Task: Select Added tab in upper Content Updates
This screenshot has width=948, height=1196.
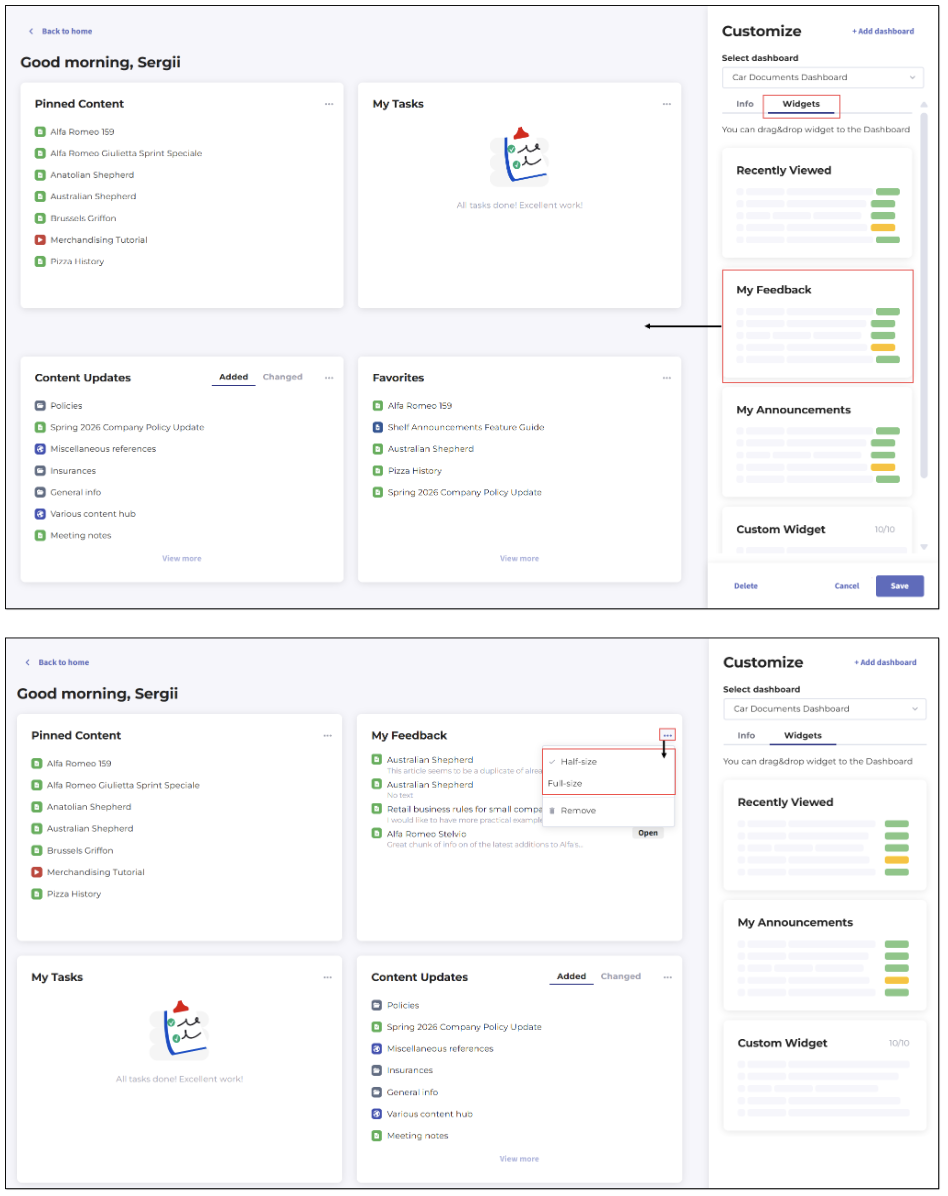Action: (233, 377)
